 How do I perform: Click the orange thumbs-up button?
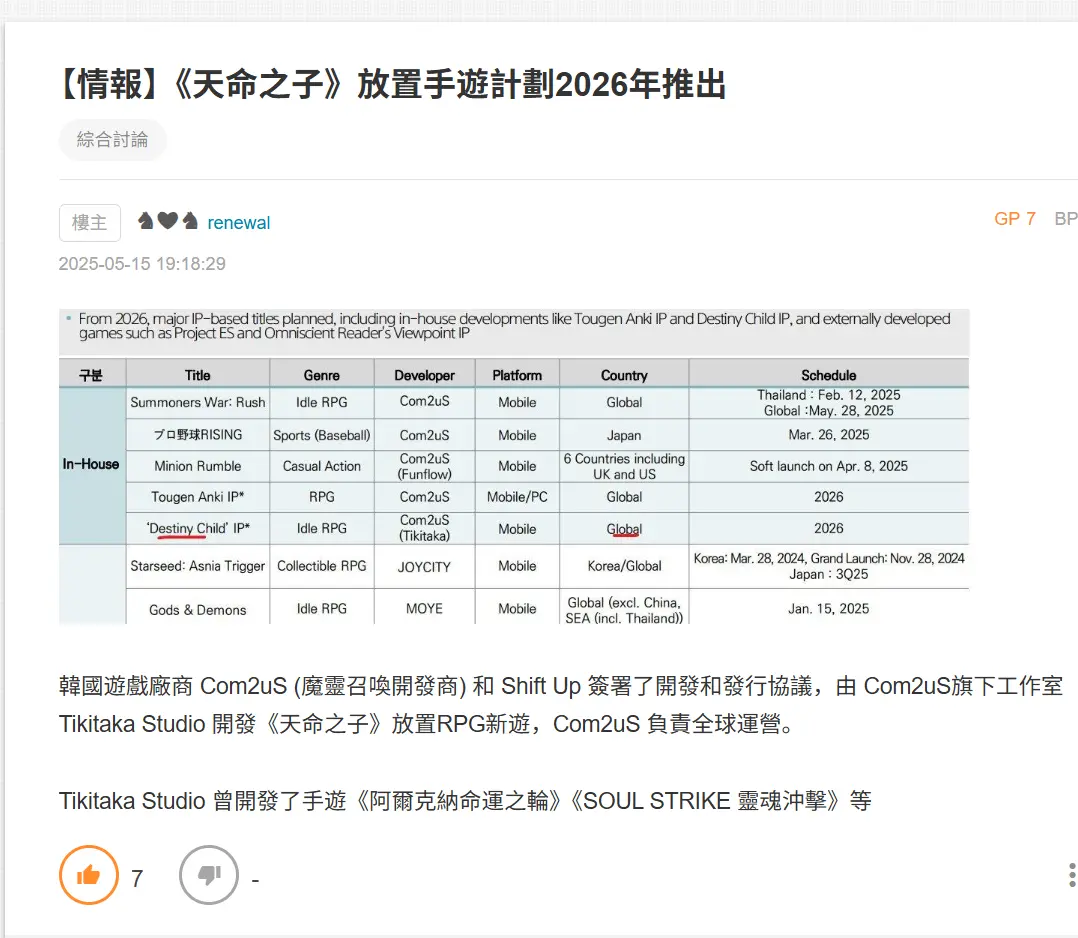[x=89, y=875]
